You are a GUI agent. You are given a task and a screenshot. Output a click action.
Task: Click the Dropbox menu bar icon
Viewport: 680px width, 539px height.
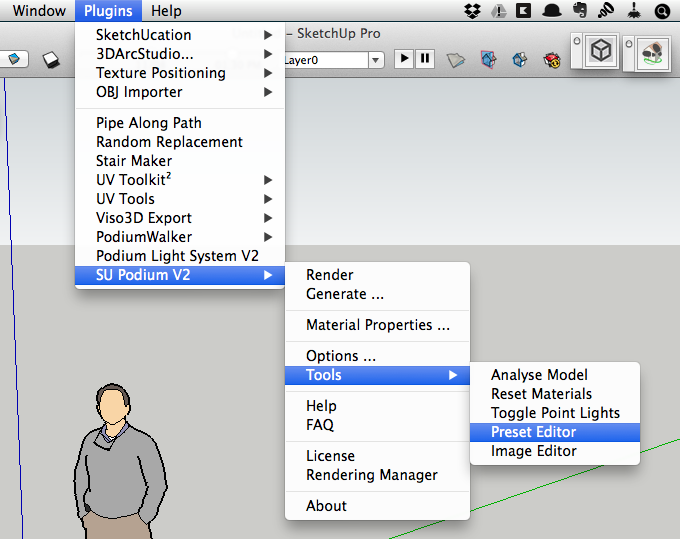point(472,10)
